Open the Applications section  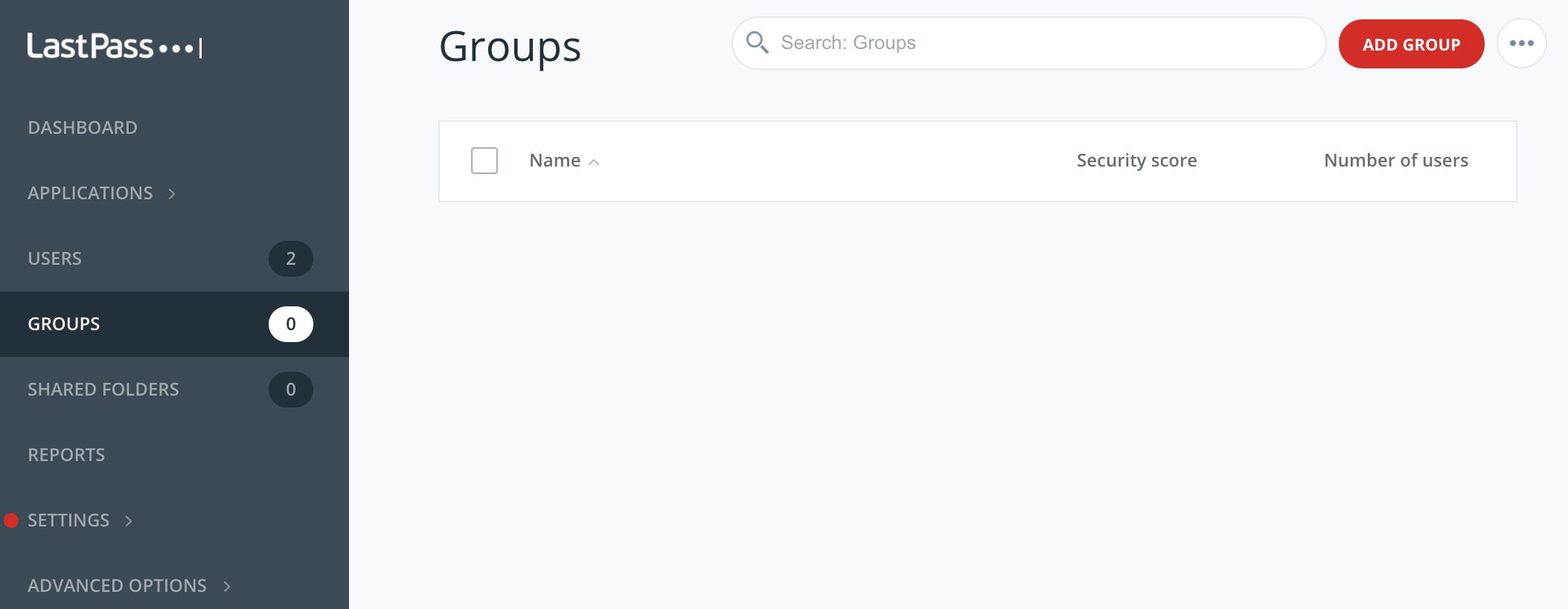(90, 193)
